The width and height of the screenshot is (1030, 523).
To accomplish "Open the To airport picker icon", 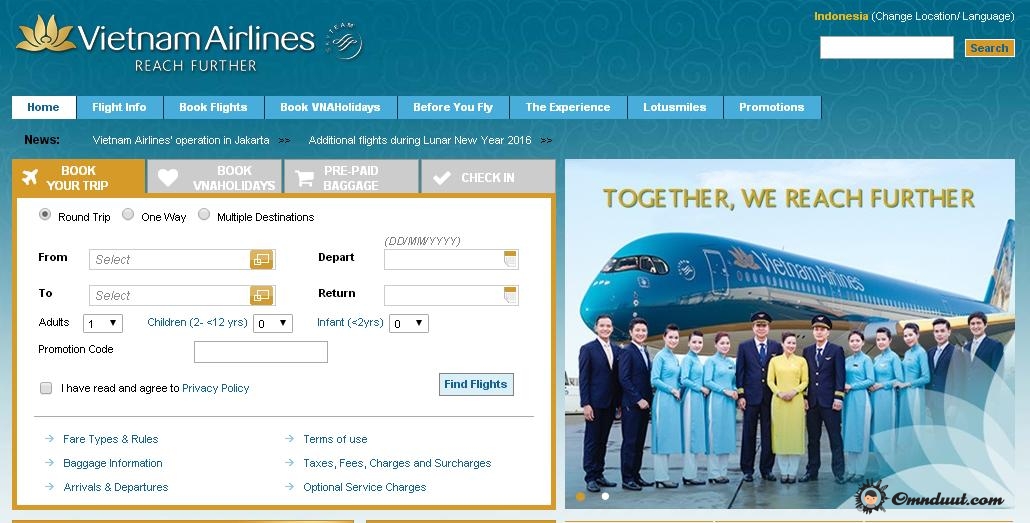I will pyautogui.click(x=261, y=296).
